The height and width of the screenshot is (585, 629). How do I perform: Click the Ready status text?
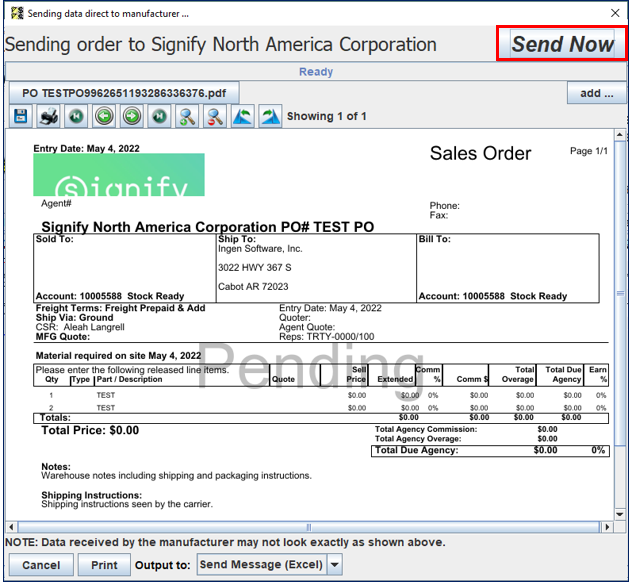pyautogui.click(x=316, y=72)
